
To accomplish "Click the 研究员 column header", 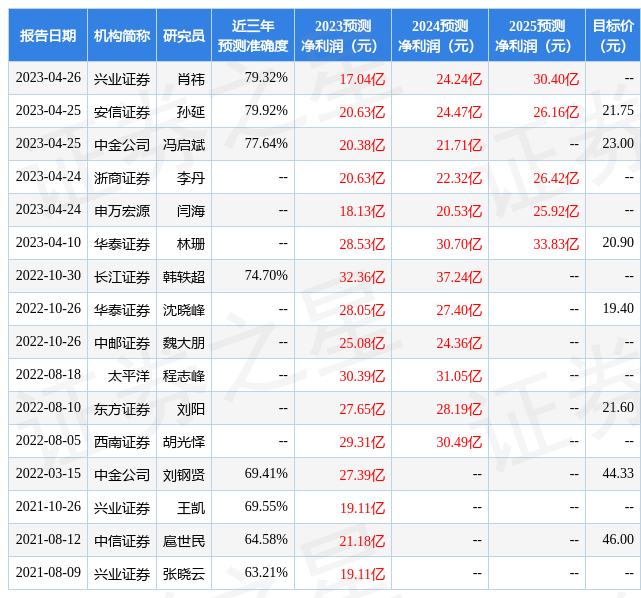I will tap(184, 36).
